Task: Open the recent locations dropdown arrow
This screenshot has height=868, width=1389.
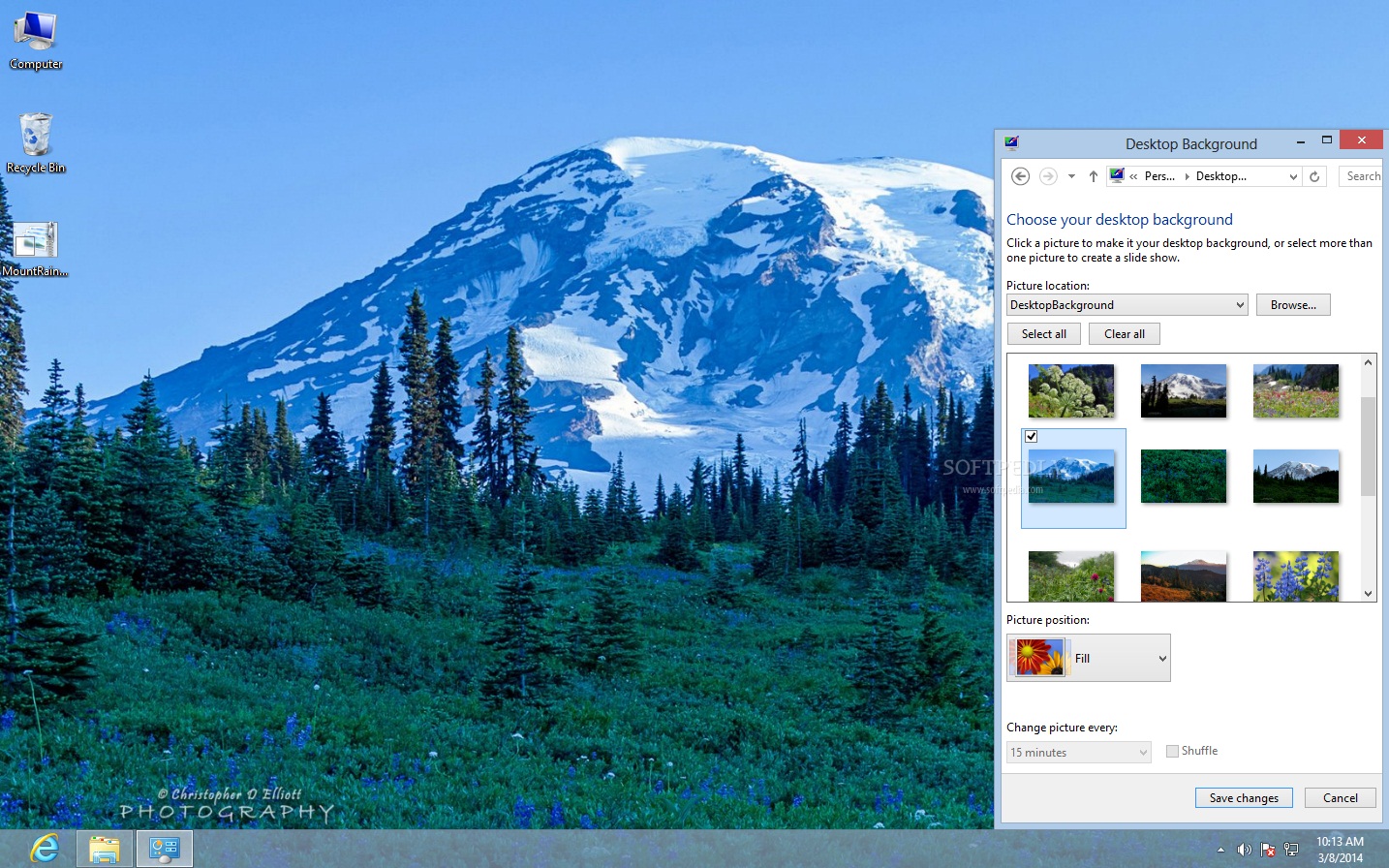Action: click(1071, 176)
